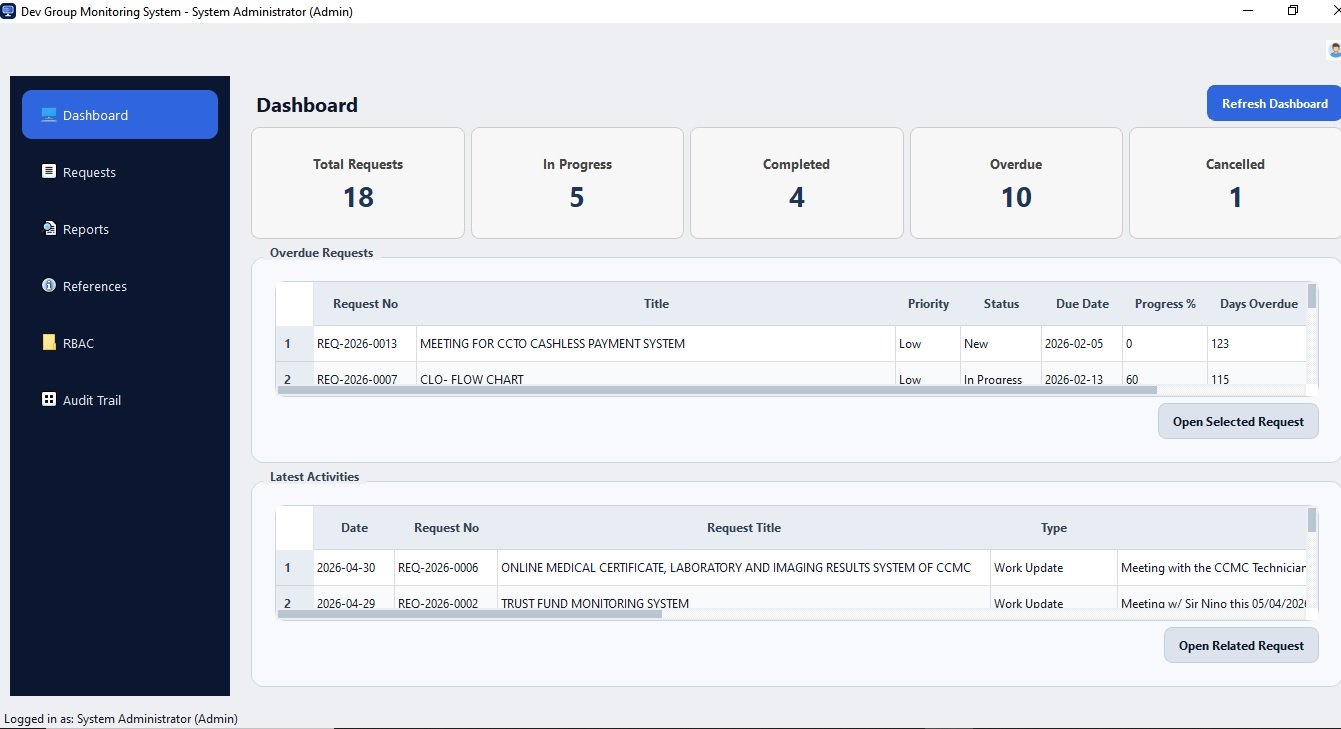Select the REQ-2026-0006 activity cell
This screenshot has height=729, width=1341.
(x=446, y=568)
